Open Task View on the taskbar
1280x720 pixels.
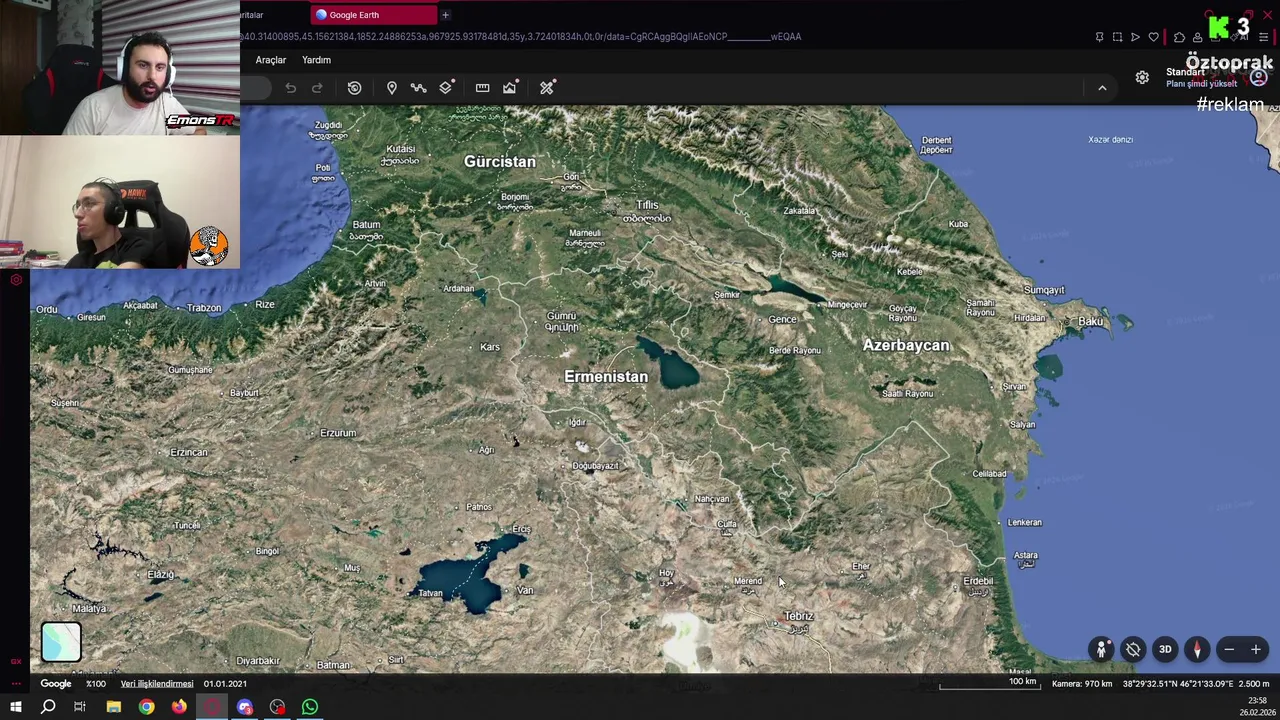(x=80, y=707)
